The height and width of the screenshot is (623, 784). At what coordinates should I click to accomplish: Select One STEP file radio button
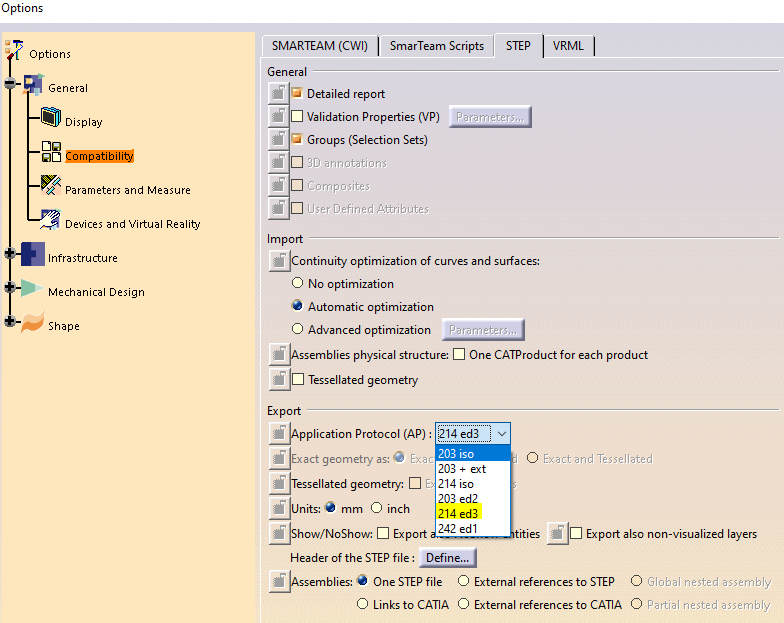(363, 581)
